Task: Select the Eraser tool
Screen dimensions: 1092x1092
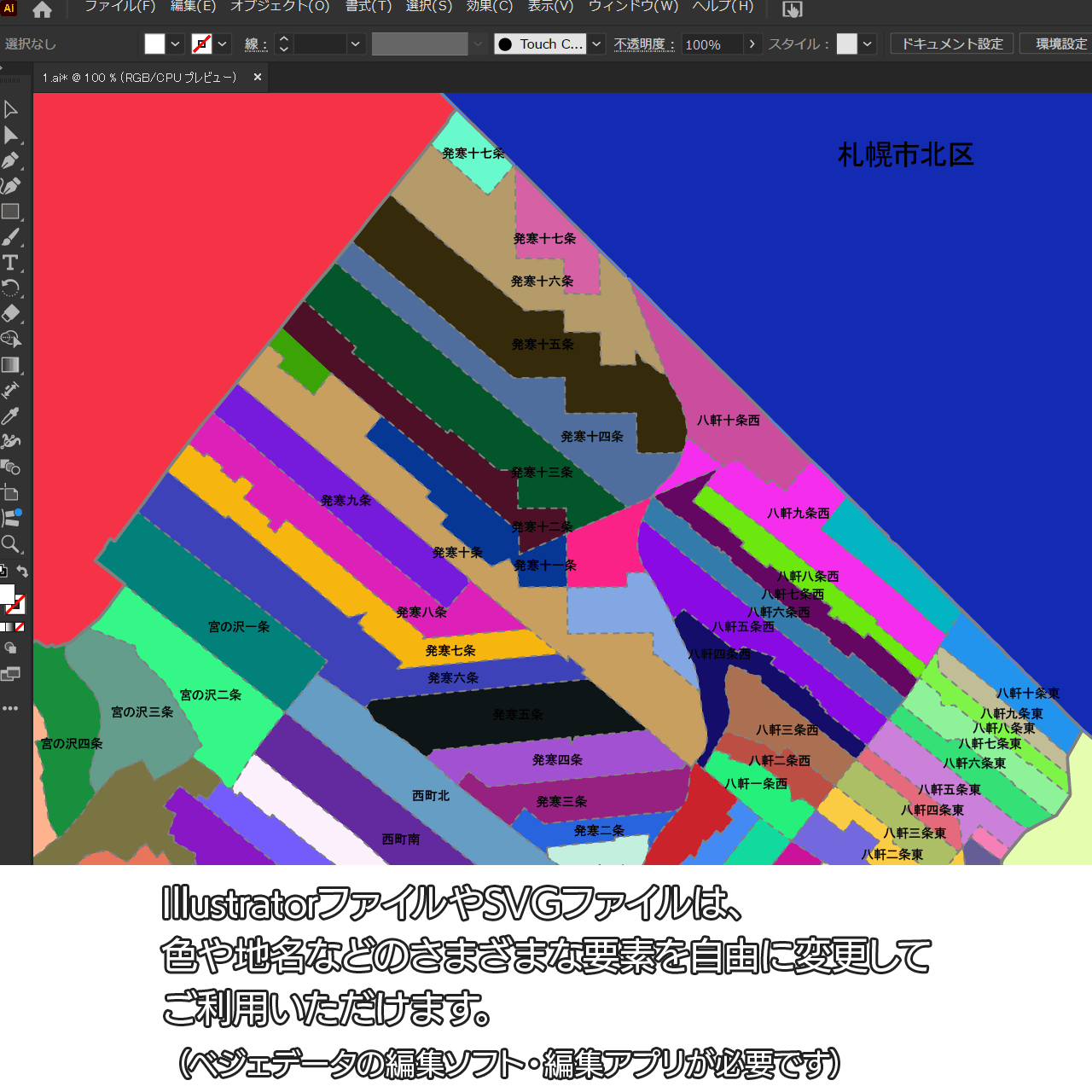Action: pos(10,314)
